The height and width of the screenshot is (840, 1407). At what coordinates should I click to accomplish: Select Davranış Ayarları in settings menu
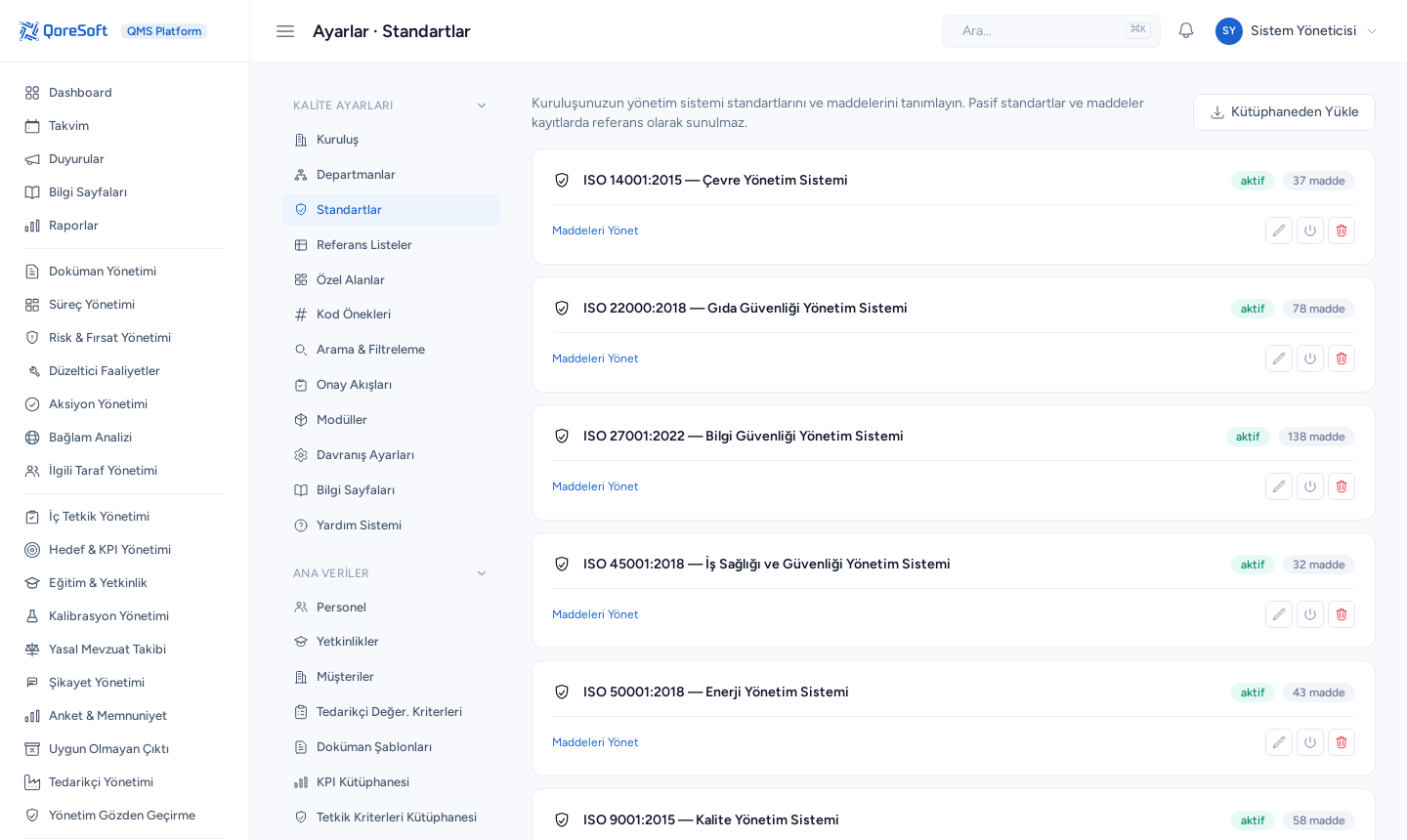391,455
